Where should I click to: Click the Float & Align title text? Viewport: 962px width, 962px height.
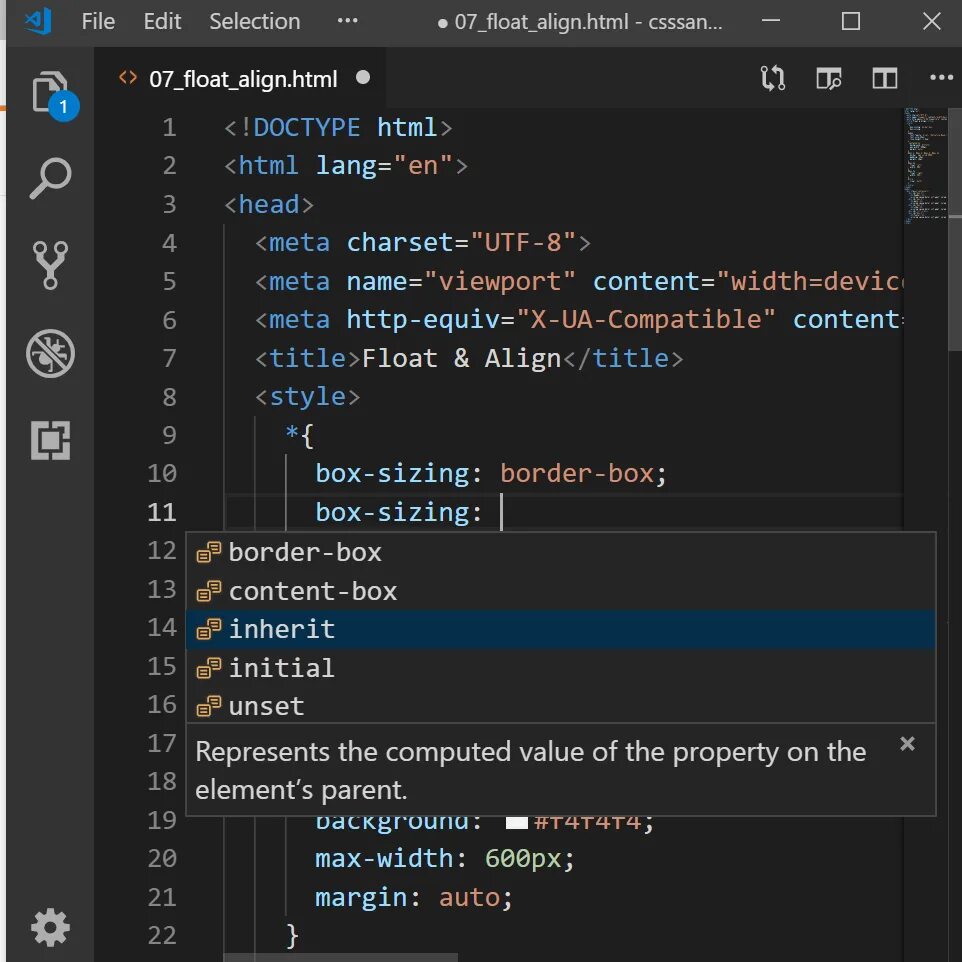pyautogui.click(x=461, y=358)
